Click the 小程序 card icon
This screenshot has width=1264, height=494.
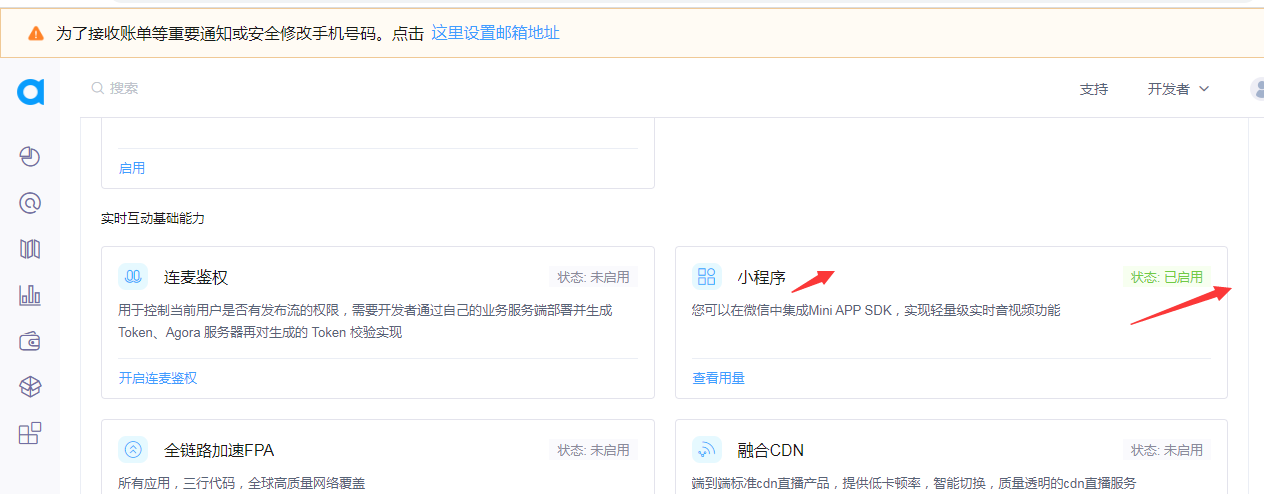point(707,277)
